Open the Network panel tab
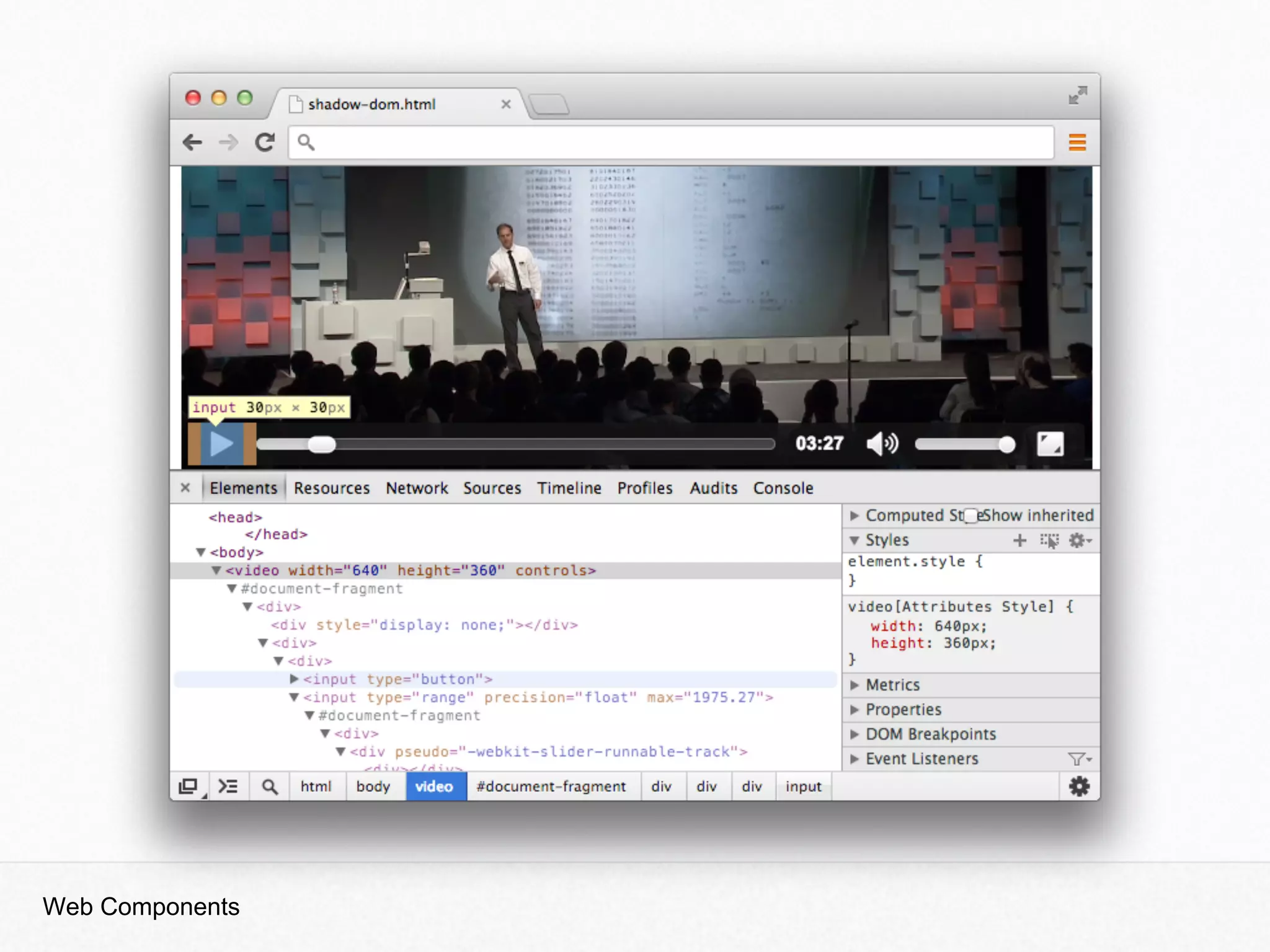Image resolution: width=1270 pixels, height=952 pixels. [x=417, y=488]
